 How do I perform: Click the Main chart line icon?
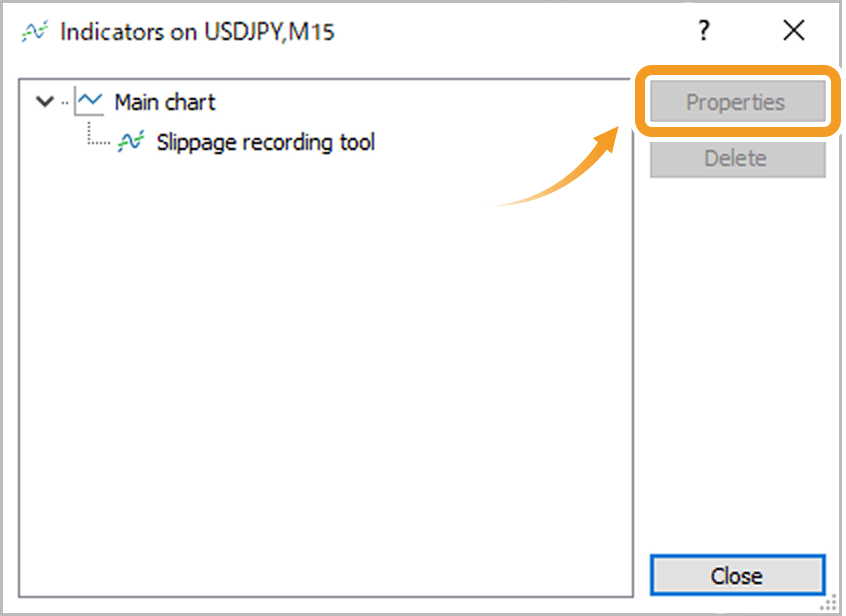tap(91, 101)
